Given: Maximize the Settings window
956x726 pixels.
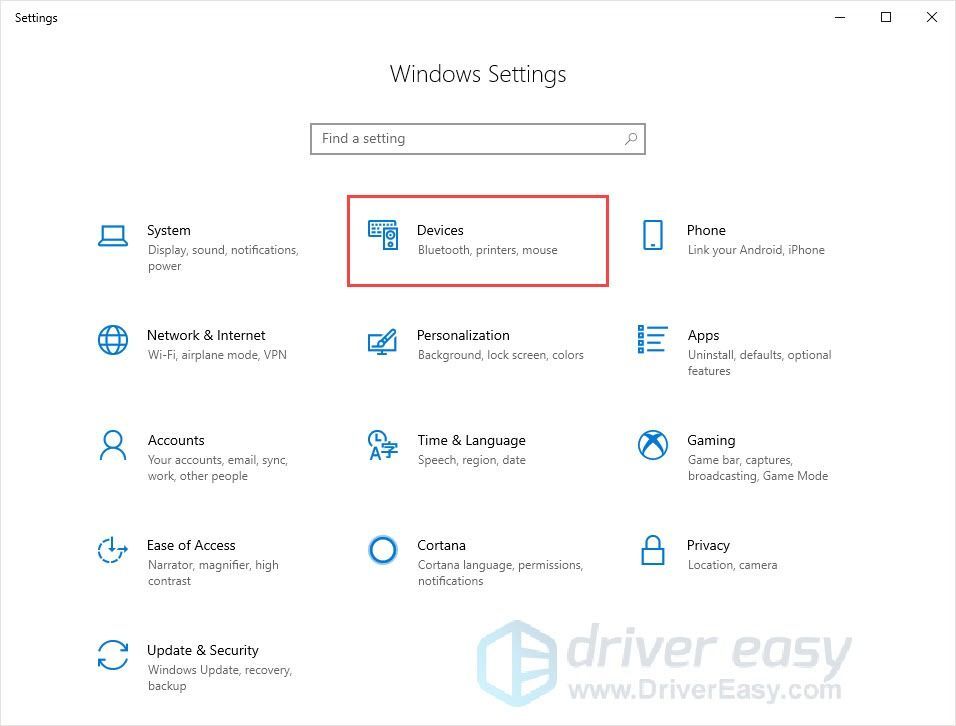Looking at the screenshot, I should [x=886, y=17].
